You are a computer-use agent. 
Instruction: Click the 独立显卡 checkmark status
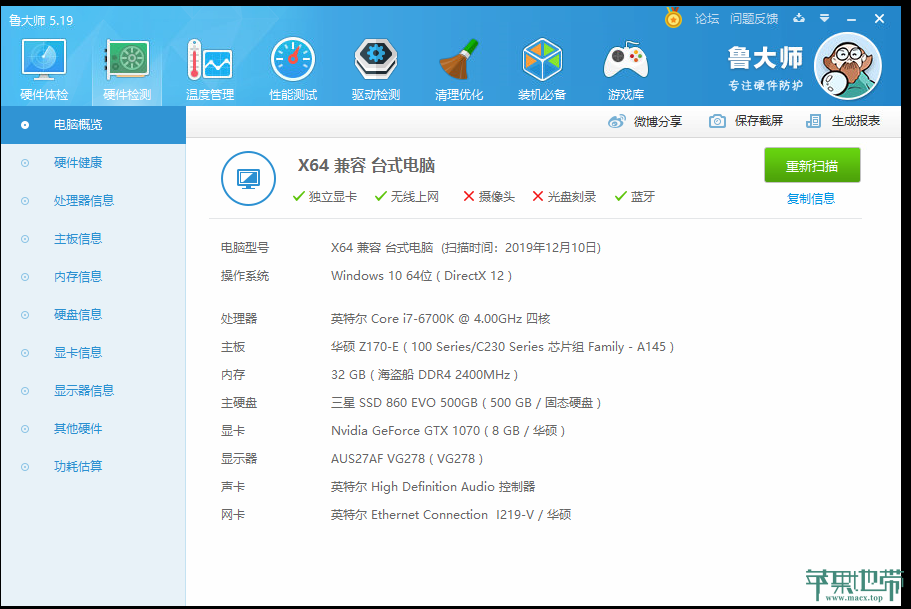[325, 197]
